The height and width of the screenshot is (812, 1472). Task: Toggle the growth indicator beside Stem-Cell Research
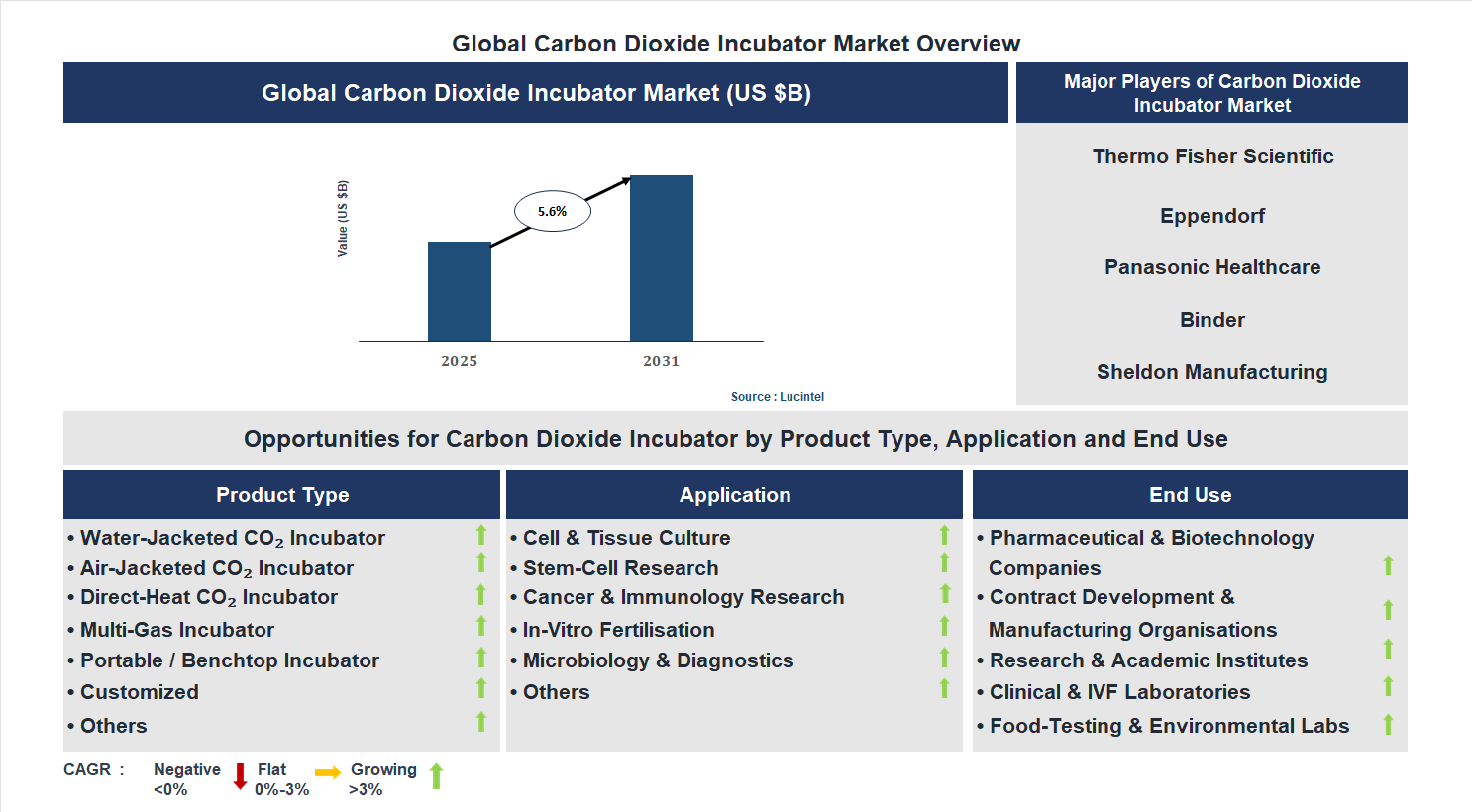coord(942,566)
